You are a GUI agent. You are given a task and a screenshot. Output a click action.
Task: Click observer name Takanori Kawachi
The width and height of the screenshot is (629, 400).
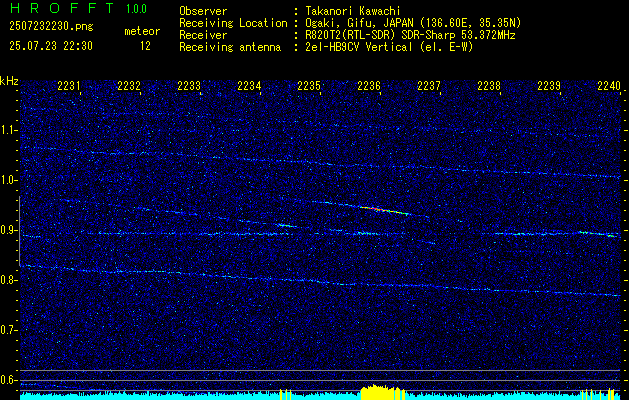point(351,11)
